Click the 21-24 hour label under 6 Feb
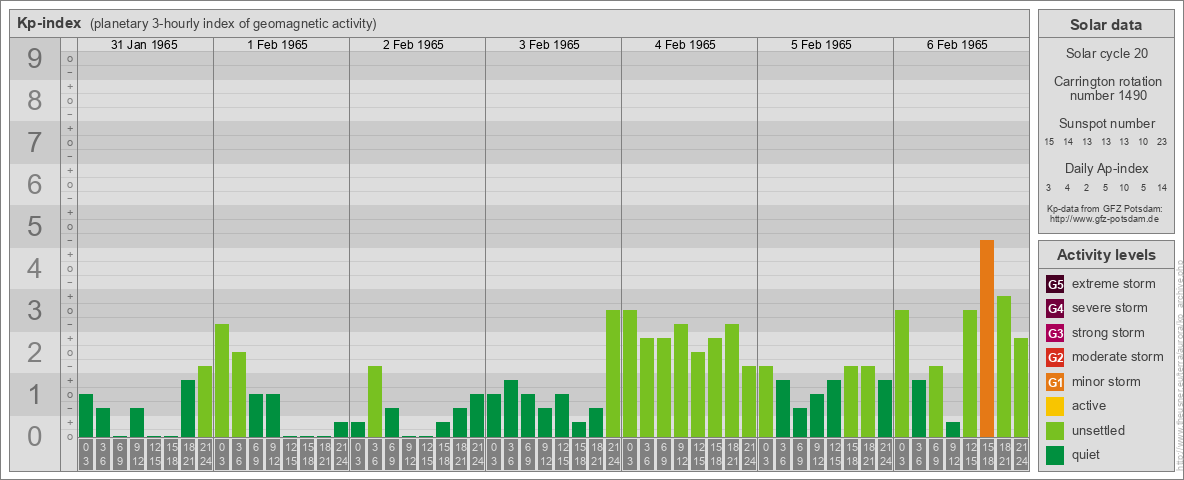The image size is (1184, 480). click(1021, 455)
